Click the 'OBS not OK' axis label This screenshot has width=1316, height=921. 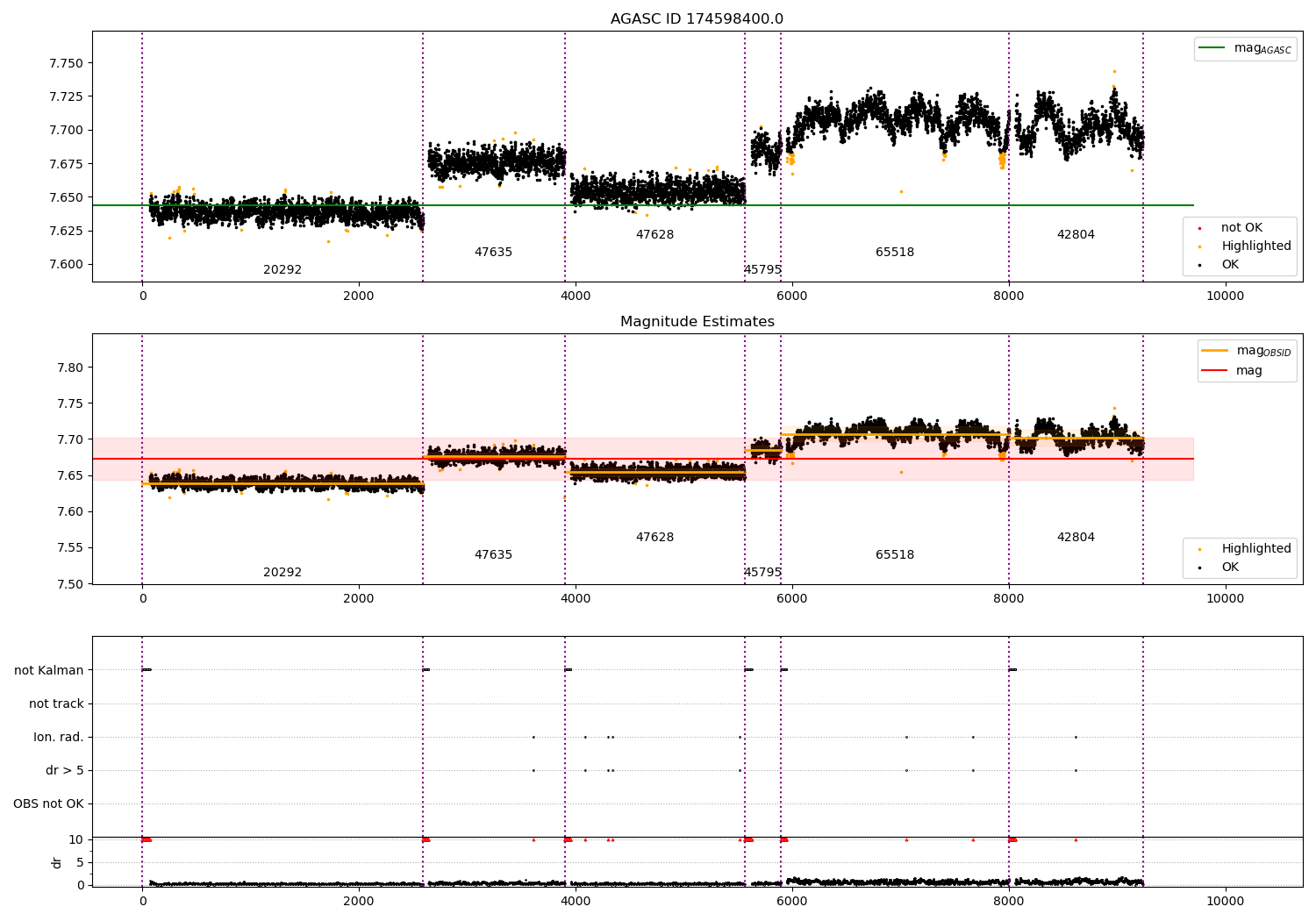pyautogui.click(x=48, y=804)
